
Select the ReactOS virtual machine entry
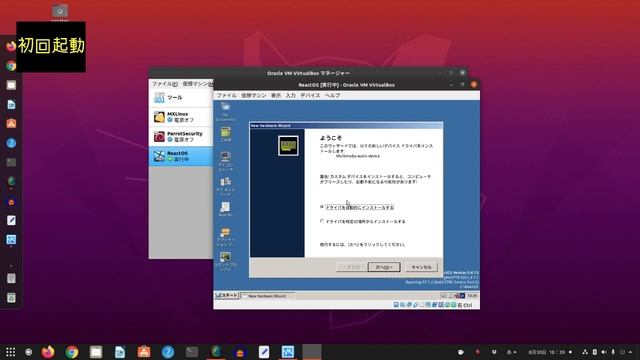coord(181,156)
